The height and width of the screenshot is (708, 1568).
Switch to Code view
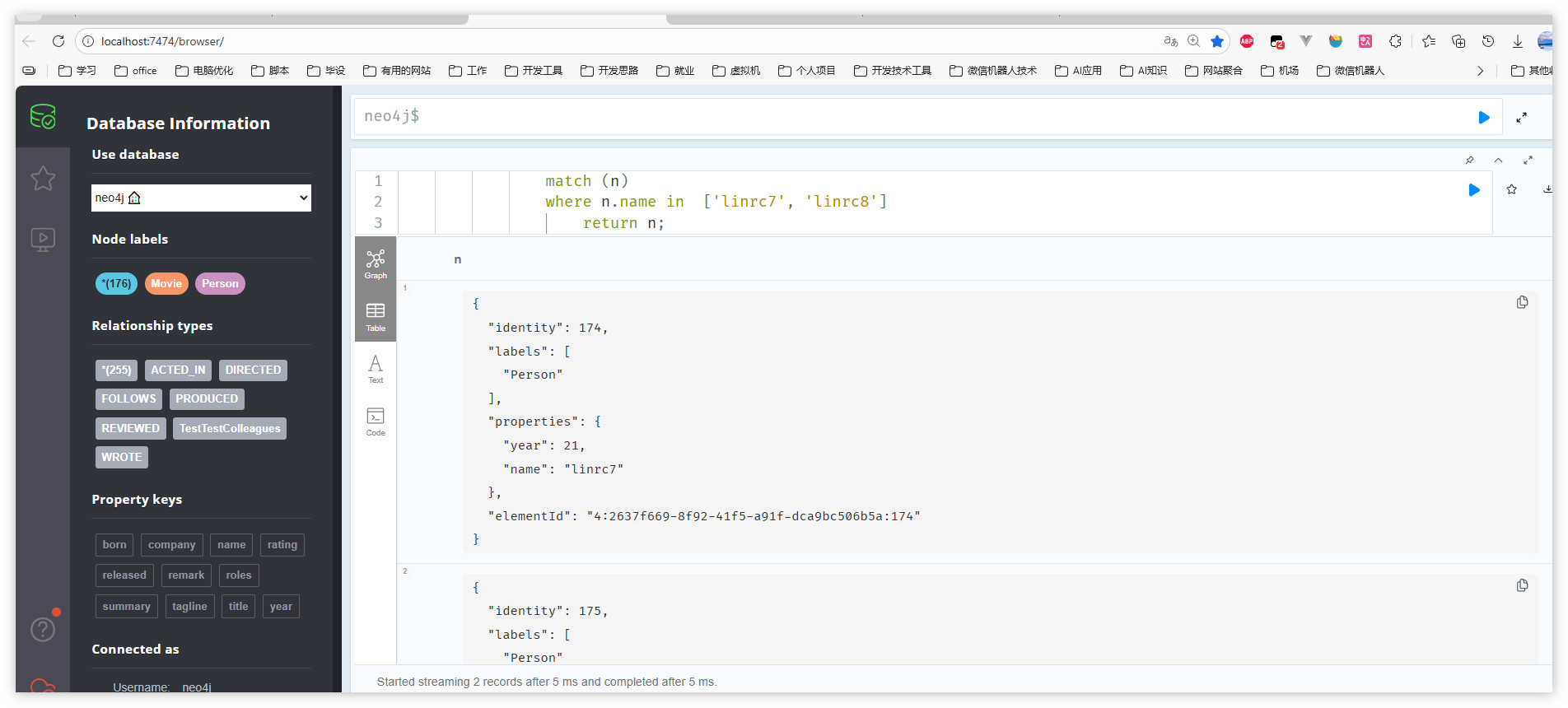(x=376, y=421)
